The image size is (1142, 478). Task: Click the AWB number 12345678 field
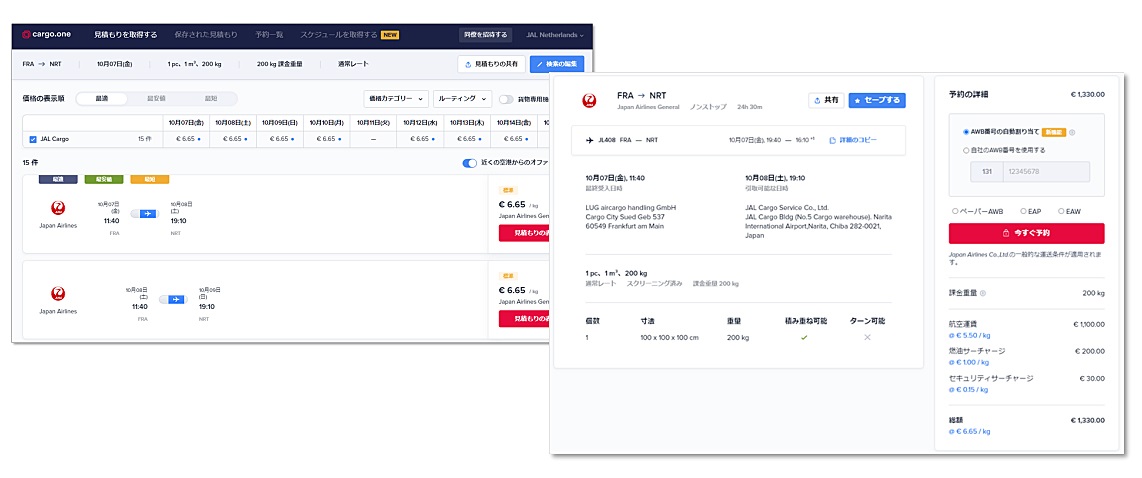[x=1047, y=172]
